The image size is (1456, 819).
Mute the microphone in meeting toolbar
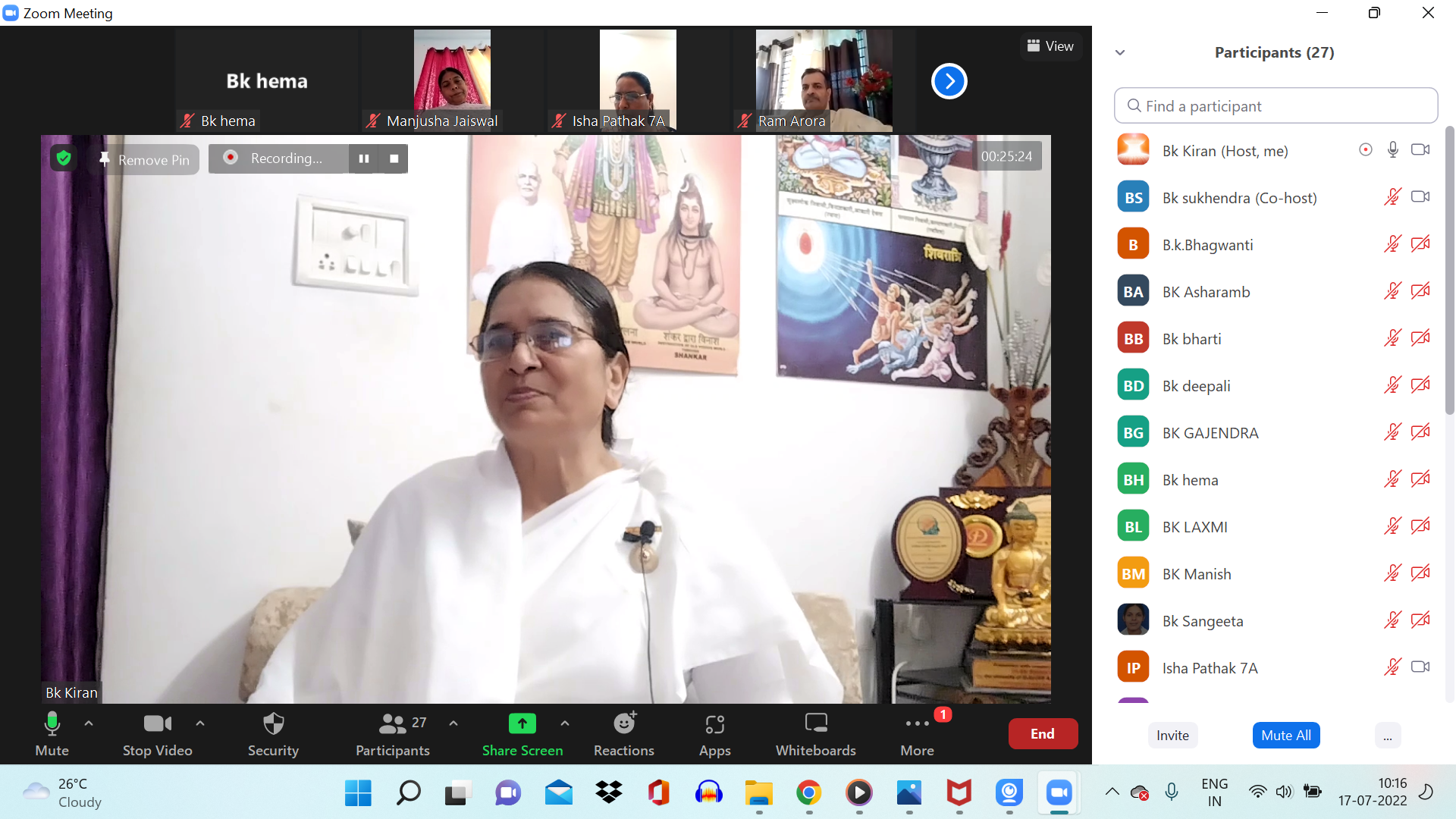coord(52,733)
